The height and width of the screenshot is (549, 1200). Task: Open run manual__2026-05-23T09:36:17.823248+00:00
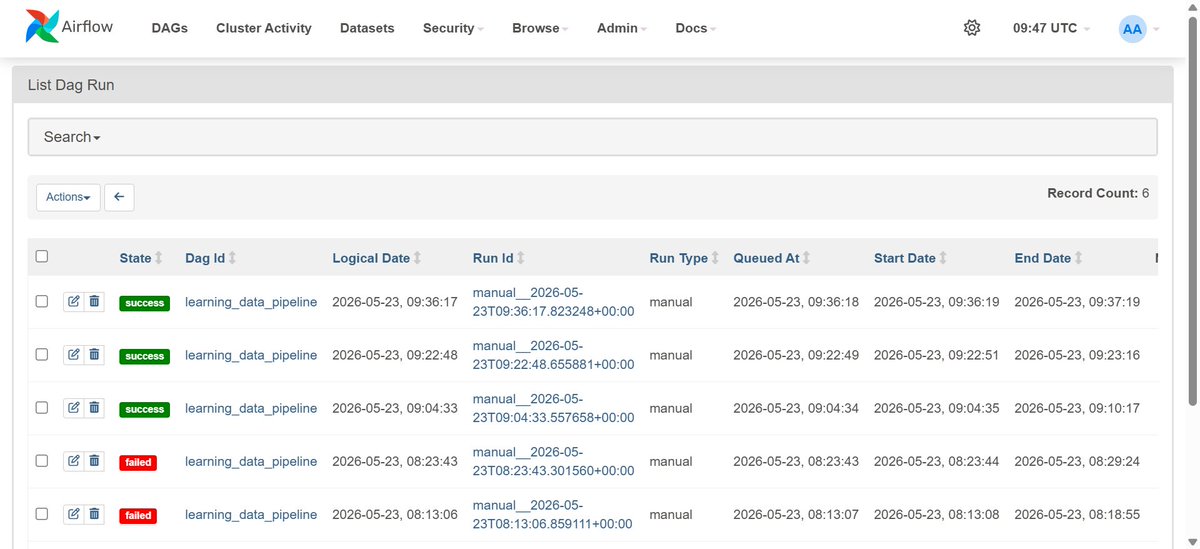click(553, 301)
